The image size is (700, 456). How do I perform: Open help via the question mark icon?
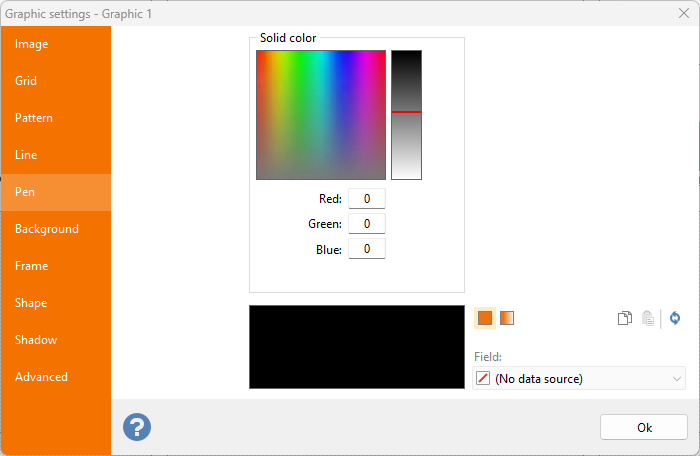(137, 427)
